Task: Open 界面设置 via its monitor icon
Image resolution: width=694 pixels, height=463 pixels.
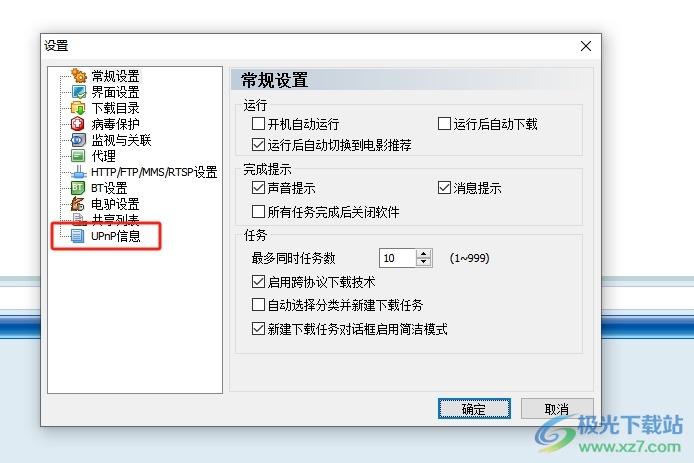Action: point(78,92)
